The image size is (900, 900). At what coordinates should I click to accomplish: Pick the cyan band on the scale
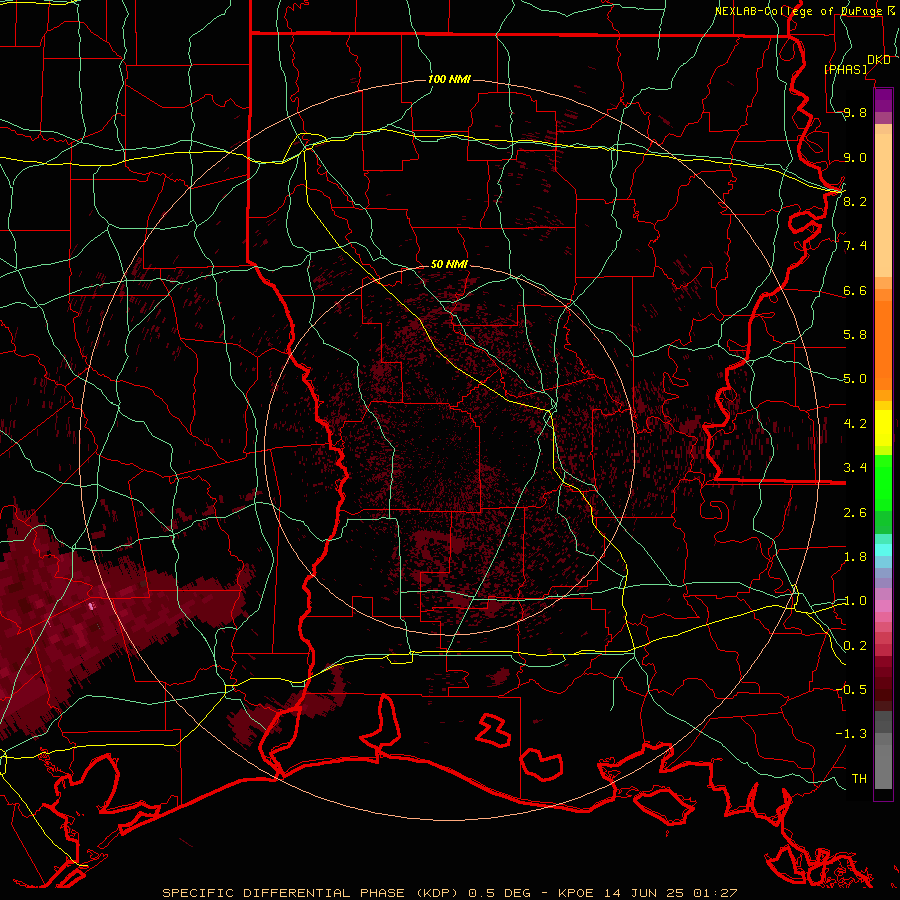[883, 549]
